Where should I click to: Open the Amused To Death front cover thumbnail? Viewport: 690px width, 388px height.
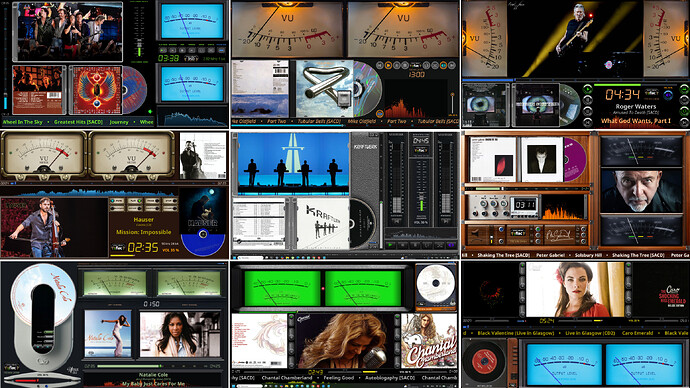point(537,105)
